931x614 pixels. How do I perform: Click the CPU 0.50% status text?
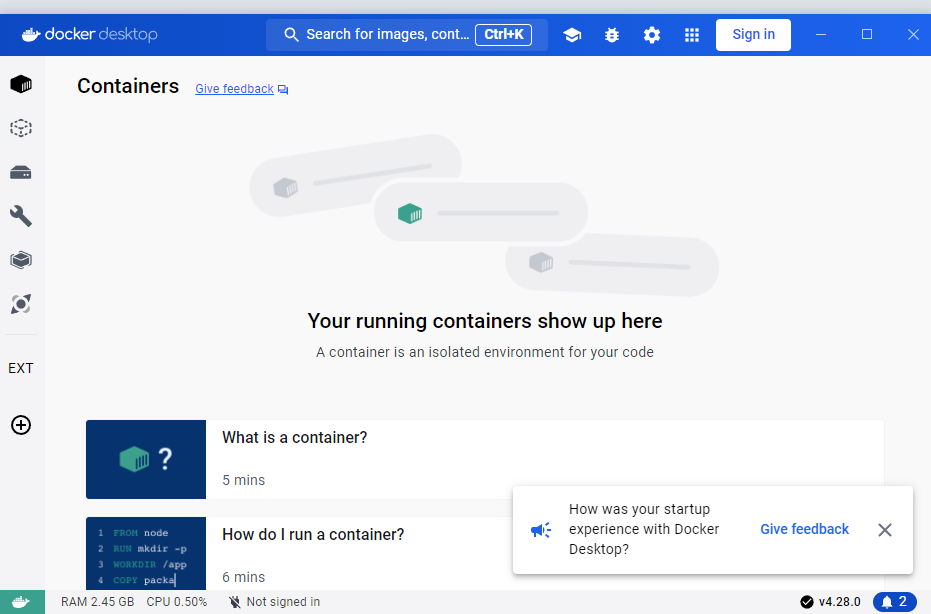[176, 602]
